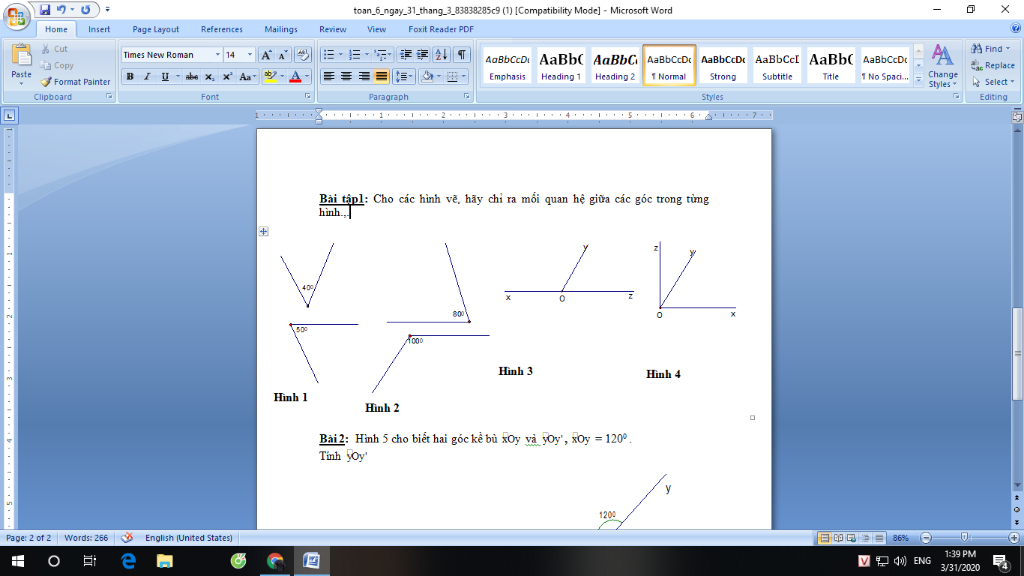Open the Font dialog launcher
The width and height of the screenshot is (1024, 576).
pos(307,97)
